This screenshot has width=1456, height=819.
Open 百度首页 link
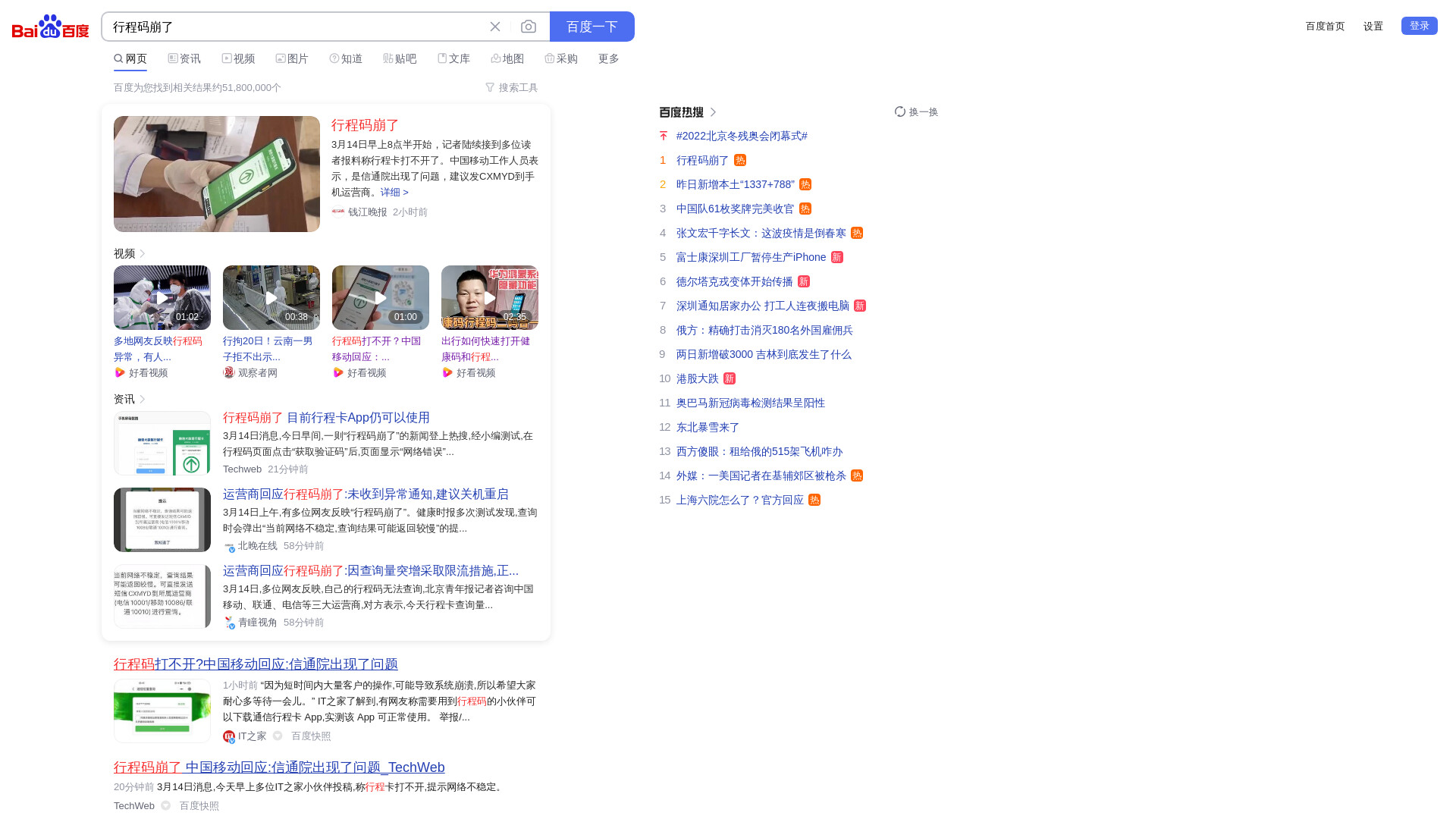coord(1325,26)
